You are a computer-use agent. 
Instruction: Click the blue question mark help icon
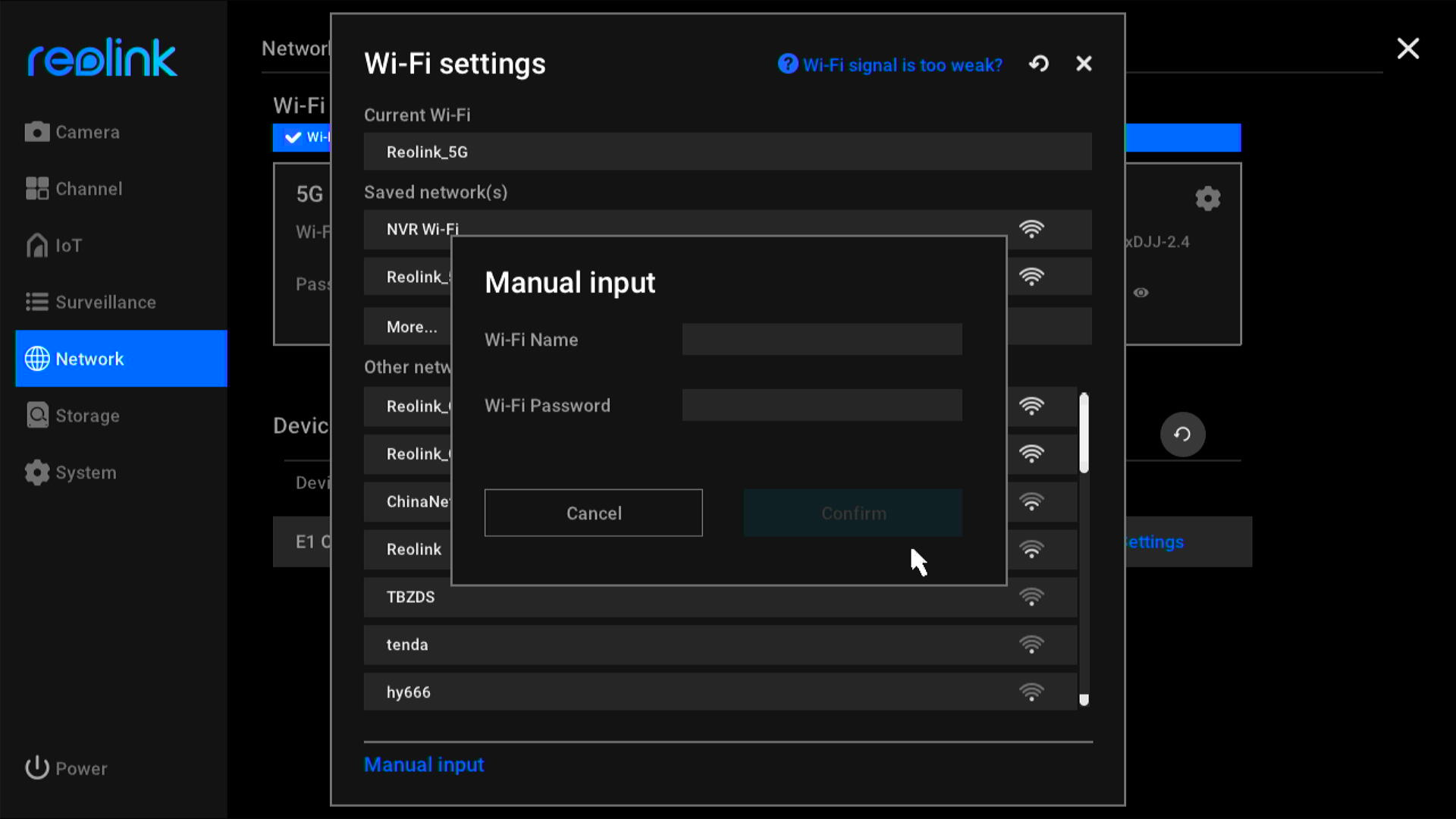coord(788,64)
